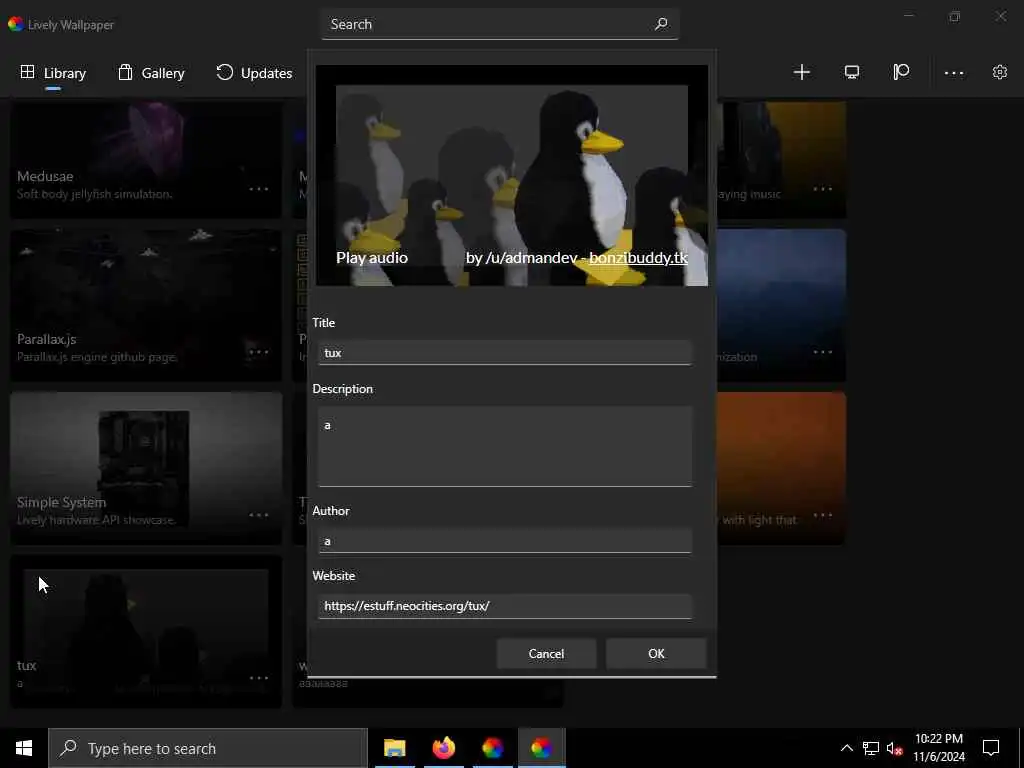1024x768 pixels.
Task: Open the notification center icon
Action: click(991, 748)
